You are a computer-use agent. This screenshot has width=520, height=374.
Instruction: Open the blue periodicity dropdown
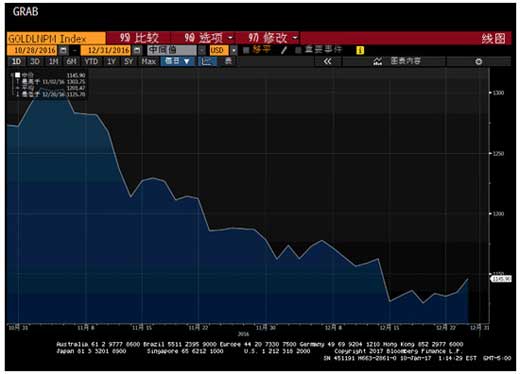178,61
